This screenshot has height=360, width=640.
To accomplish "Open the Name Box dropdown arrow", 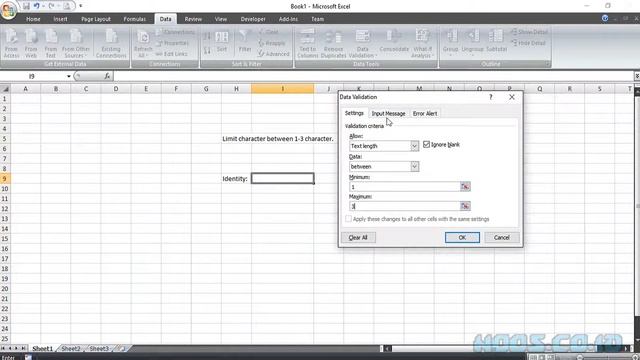I will tap(69, 76).
